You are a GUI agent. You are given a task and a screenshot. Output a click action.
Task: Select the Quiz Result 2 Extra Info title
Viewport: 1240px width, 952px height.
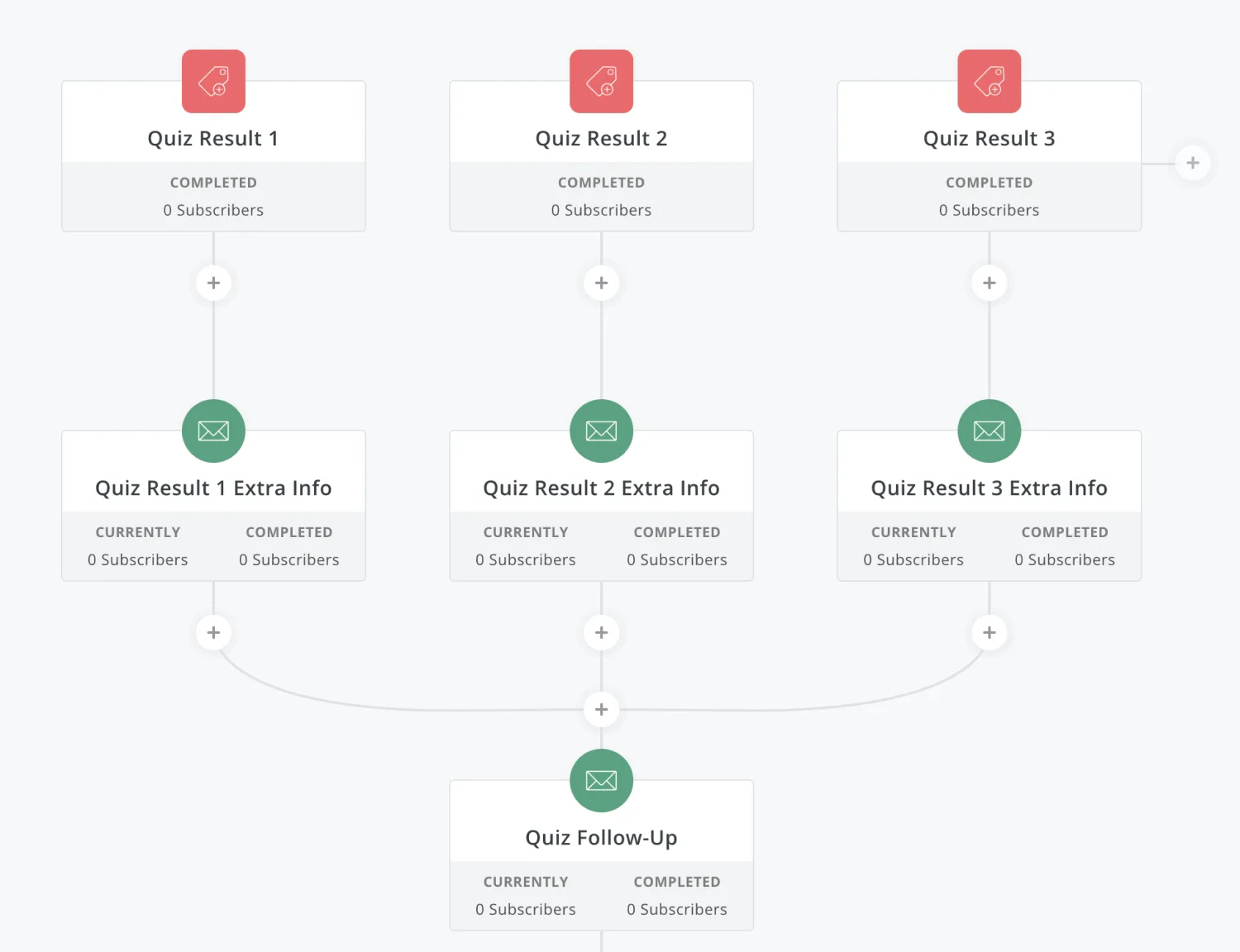pyautogui.click(x=601, y=488)
